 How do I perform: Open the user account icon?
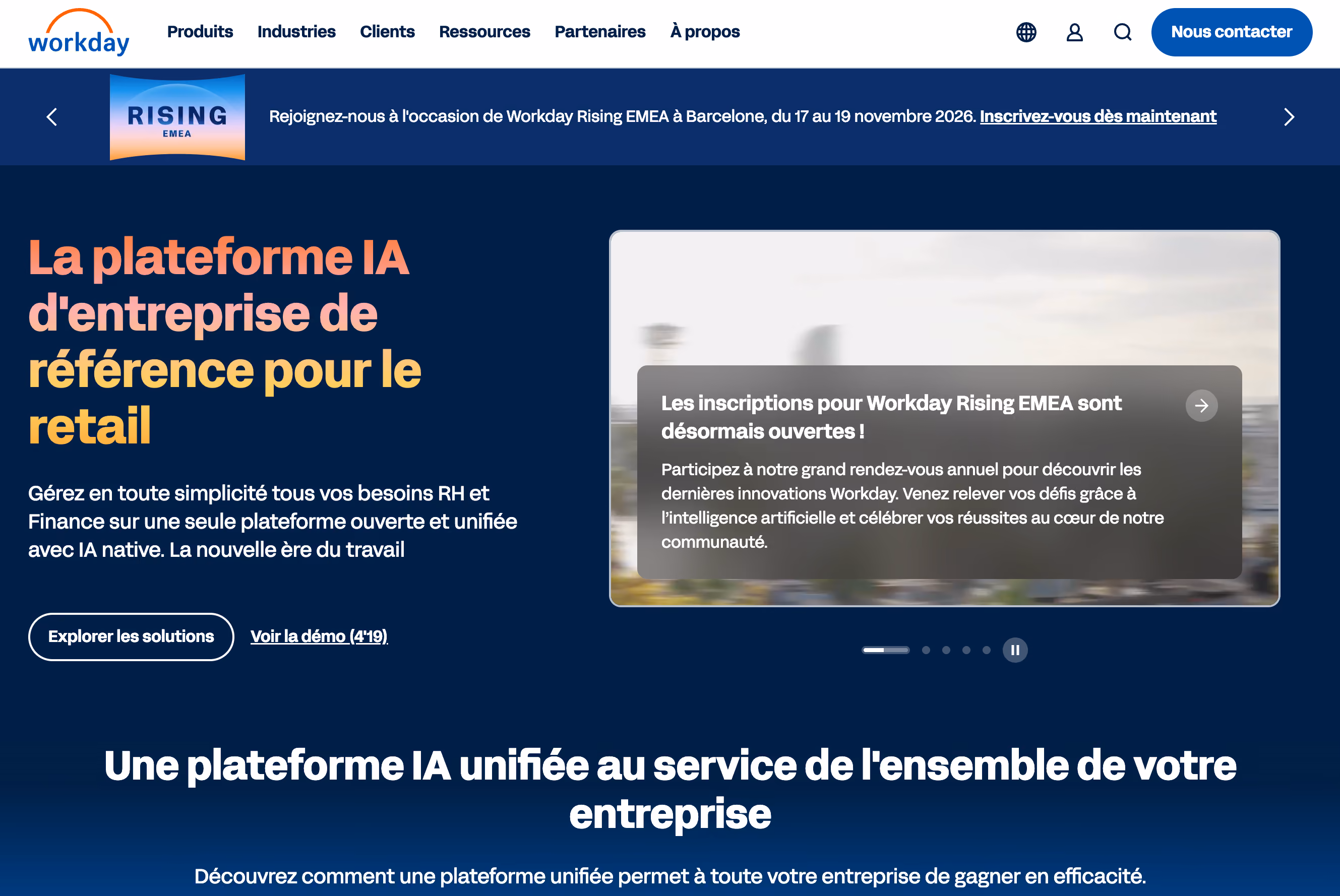[1075, 32]
